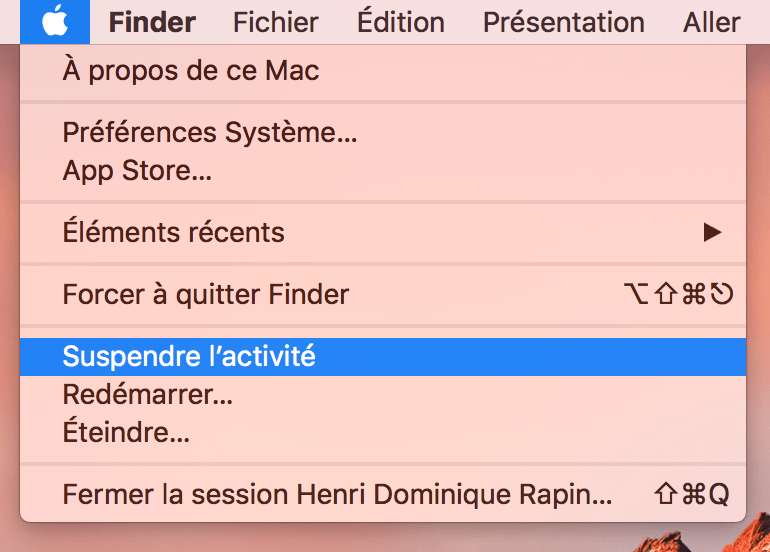Screen dimensions: 770x552
Task: Click the ⇧⌘Q shortcut hint for logout
Action: point(690,494)
